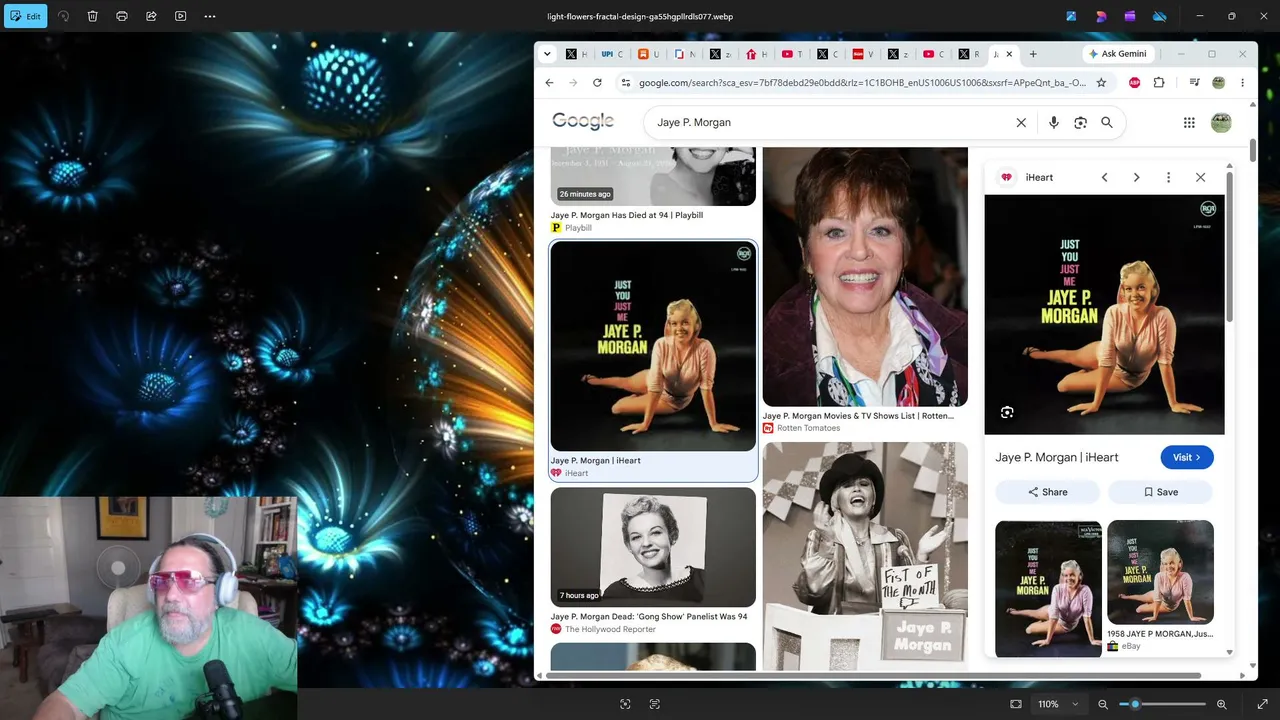
Task: Open the Google apps grid
Action: click(1189, 122)
